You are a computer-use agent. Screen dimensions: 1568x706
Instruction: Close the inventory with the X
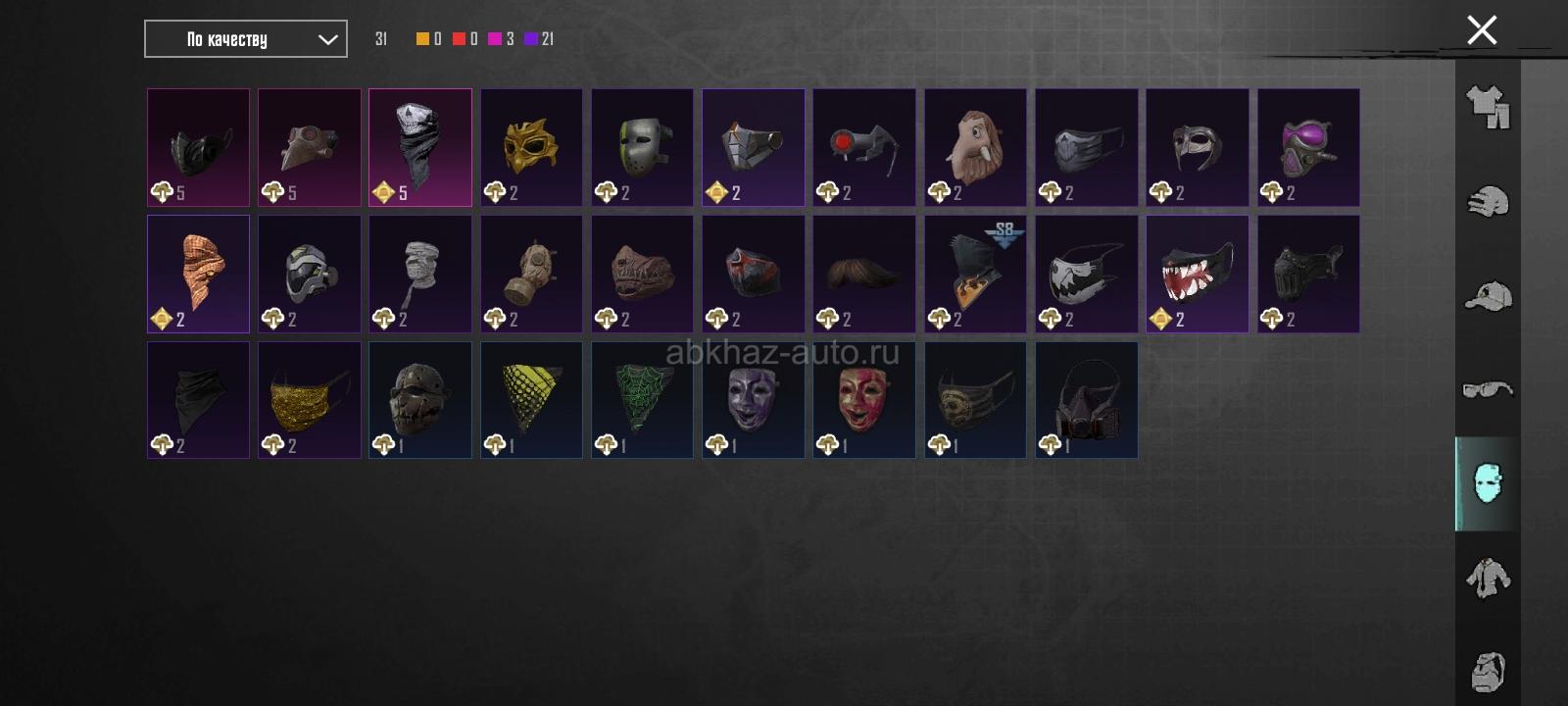pos(1482,30)
